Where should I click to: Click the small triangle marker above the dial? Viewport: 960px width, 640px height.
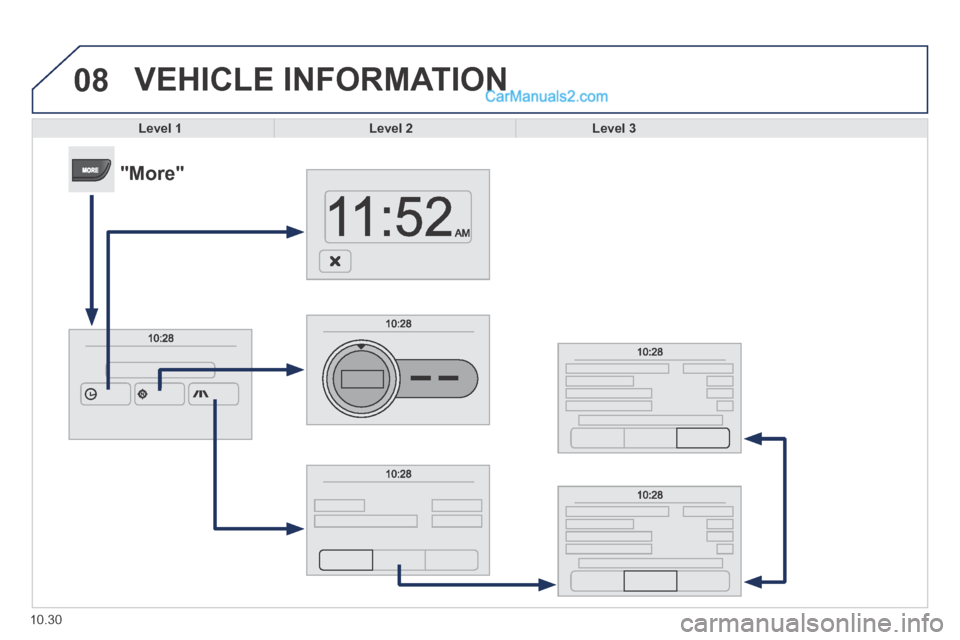(362, 346)
